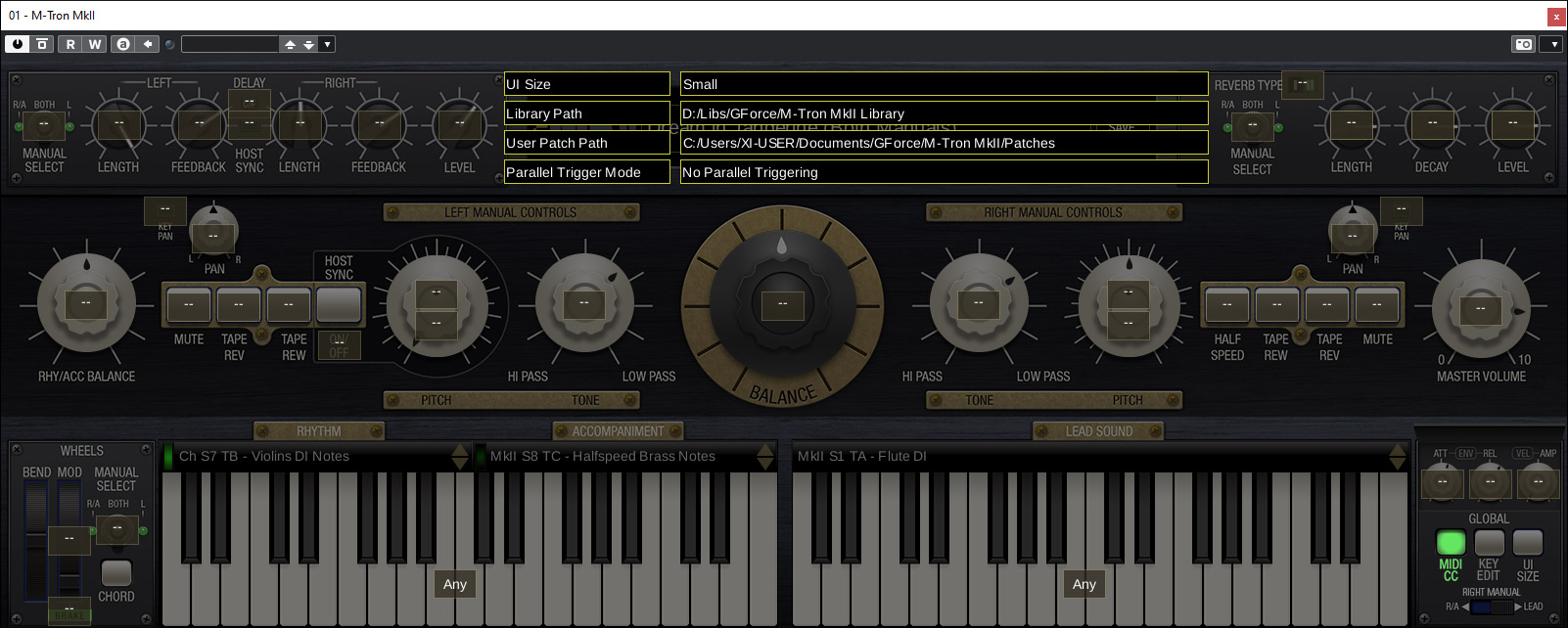1568x628 pixels.
Task: Load next preset with down arrow
Action: pyautogui.click(x=309, y=44)
